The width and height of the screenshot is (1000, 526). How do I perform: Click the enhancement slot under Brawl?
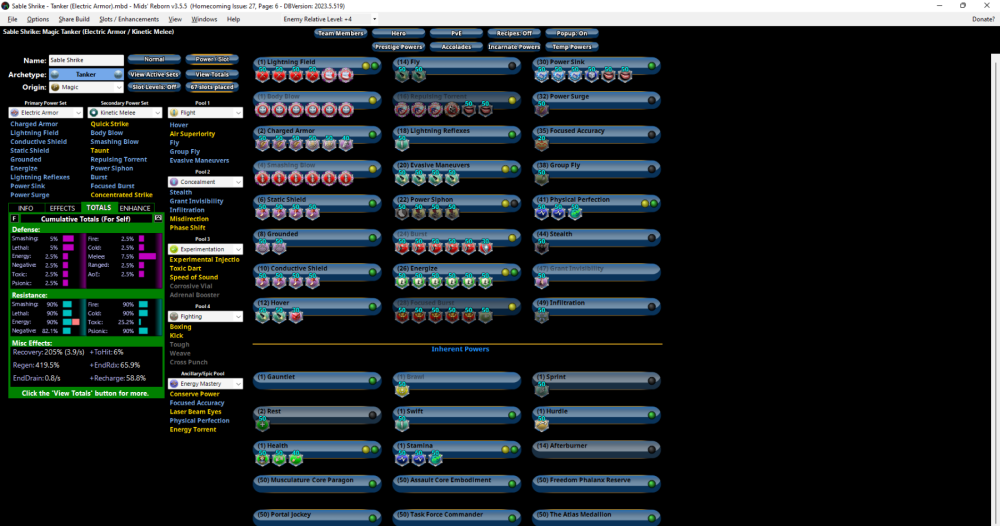point(402,390)
